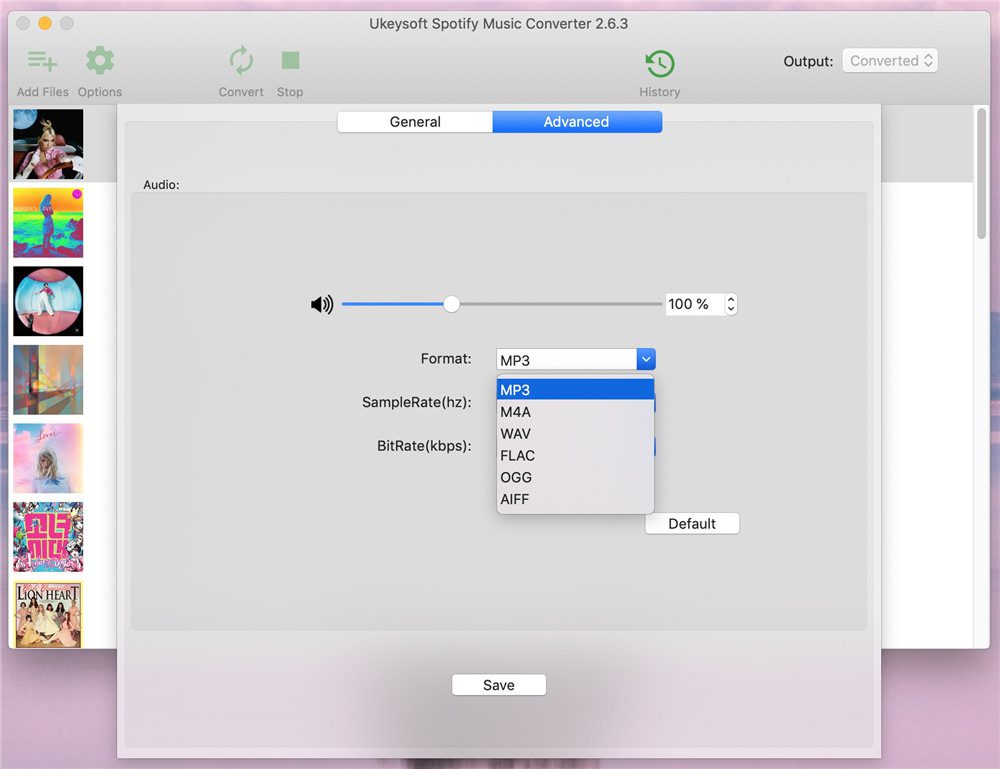The height and width of the screenshot is (769, 1000).
Task: Select the abstract geometric album thumbnail
Action: point(48,380)
